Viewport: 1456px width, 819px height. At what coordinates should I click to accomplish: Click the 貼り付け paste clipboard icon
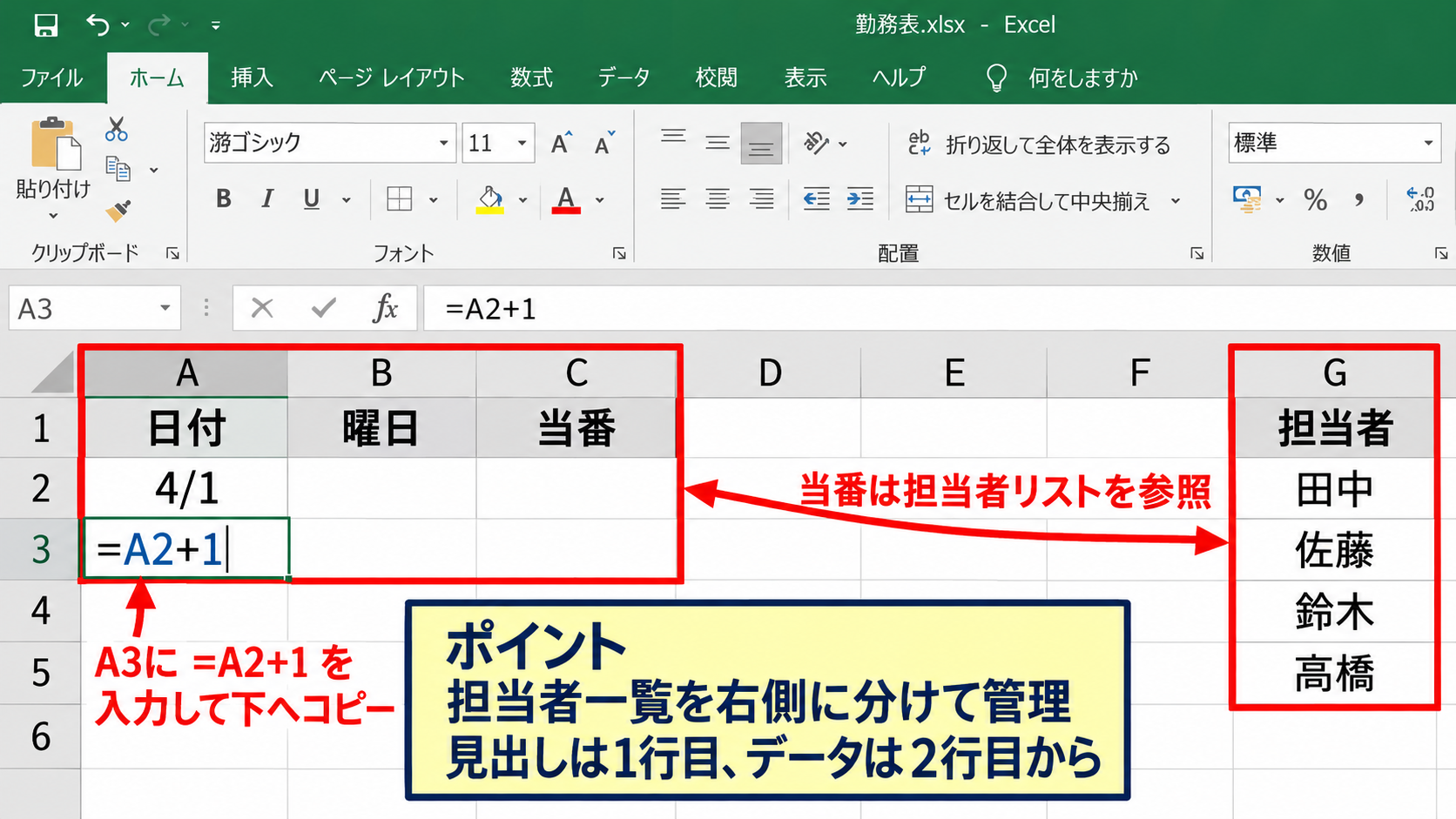(55, 144)
